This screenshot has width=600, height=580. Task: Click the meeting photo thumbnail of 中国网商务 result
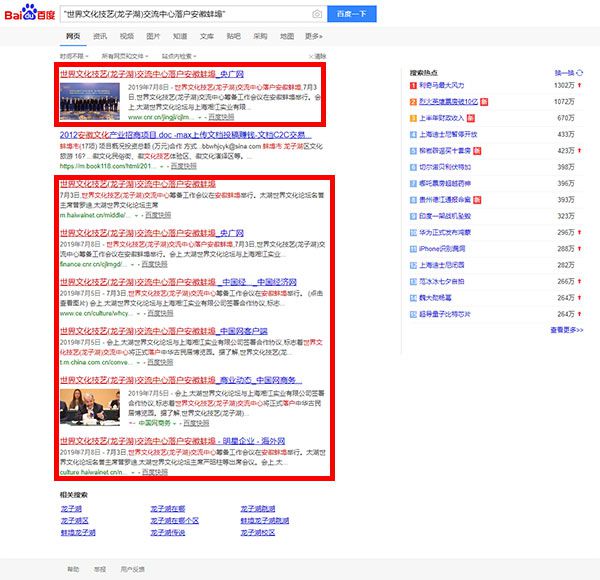[x=90, y=407]
